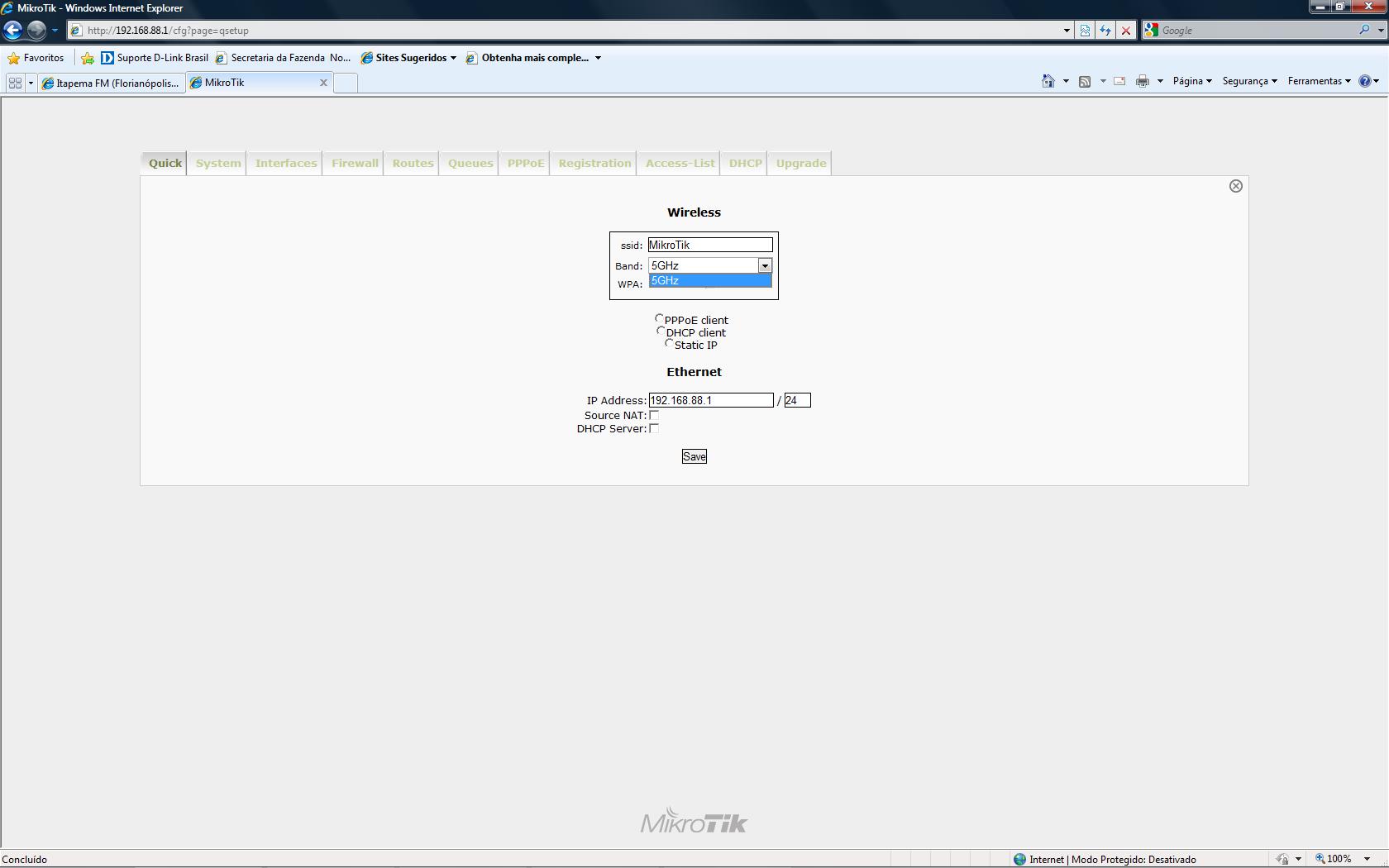Toggle the Compatibility View icon
The width and height of the screenshot is (1389, 868).
pos(1085,31)
